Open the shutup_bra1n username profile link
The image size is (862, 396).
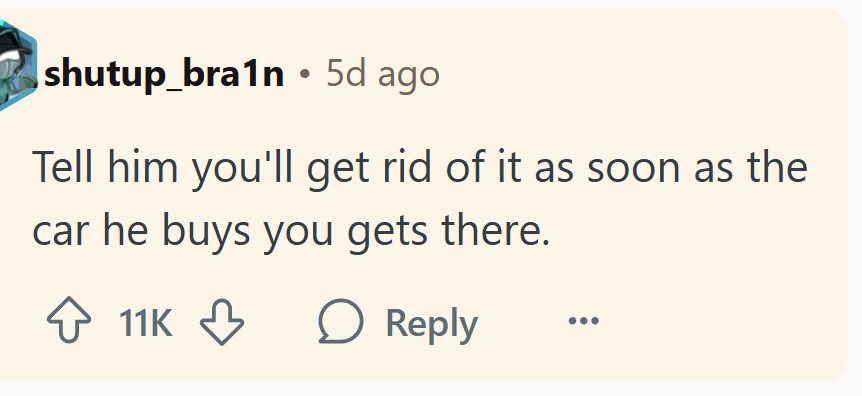[164, 75]
